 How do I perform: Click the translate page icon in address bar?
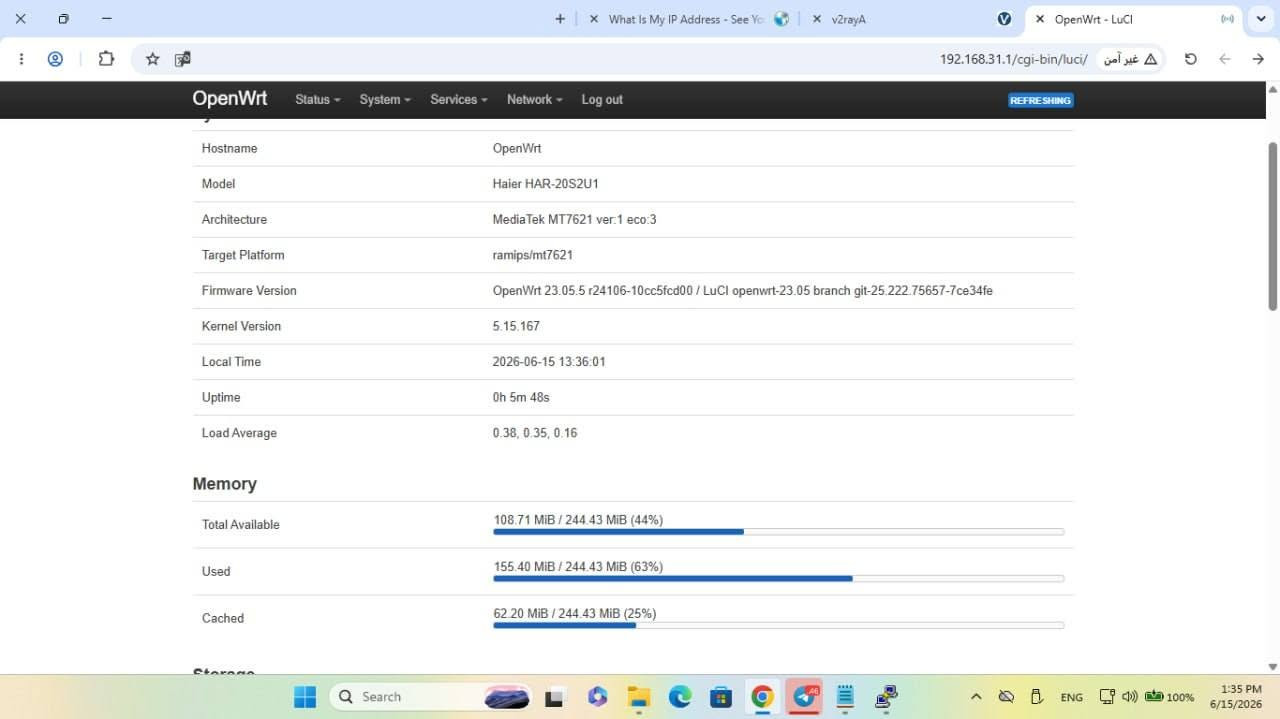(x=182, y=59)
